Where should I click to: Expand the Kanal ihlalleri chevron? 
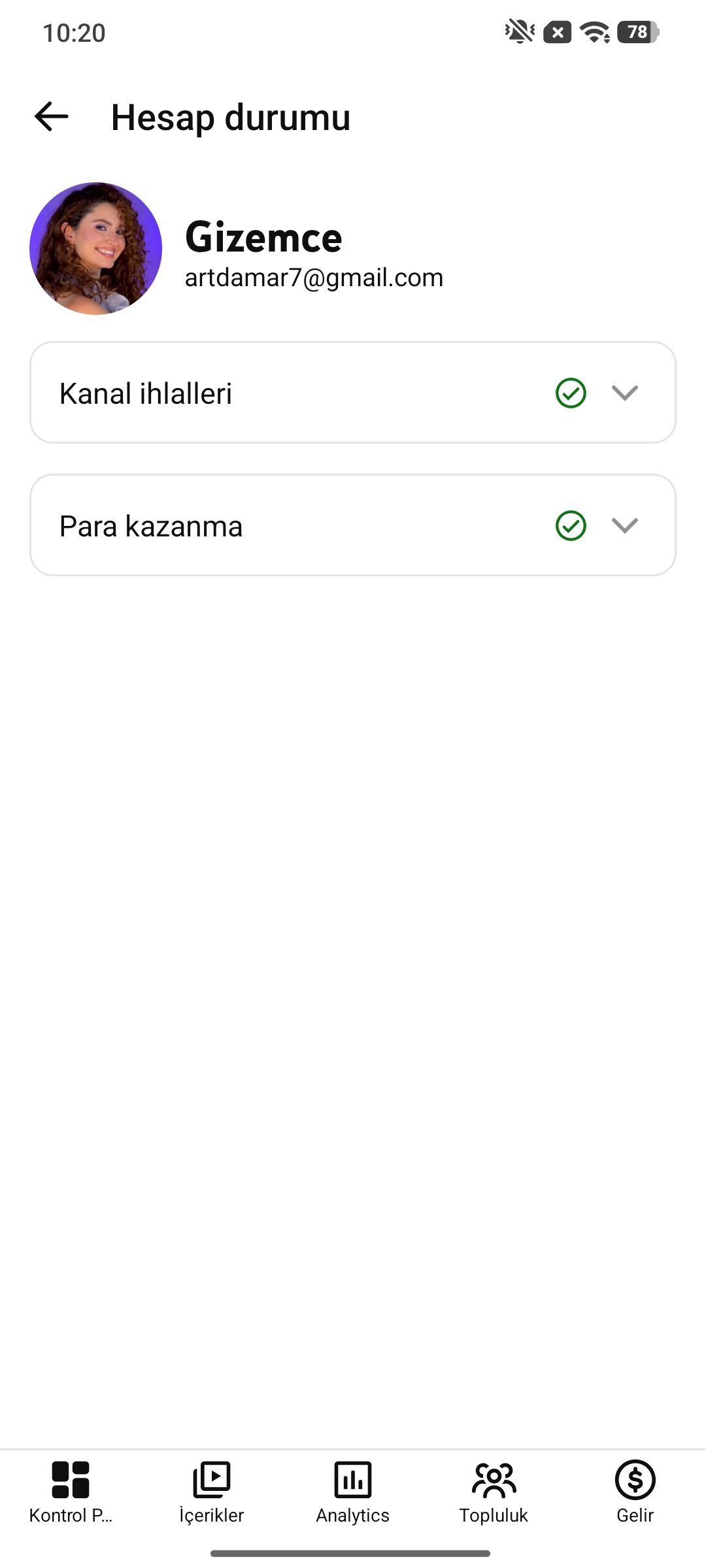coord(625,393)
